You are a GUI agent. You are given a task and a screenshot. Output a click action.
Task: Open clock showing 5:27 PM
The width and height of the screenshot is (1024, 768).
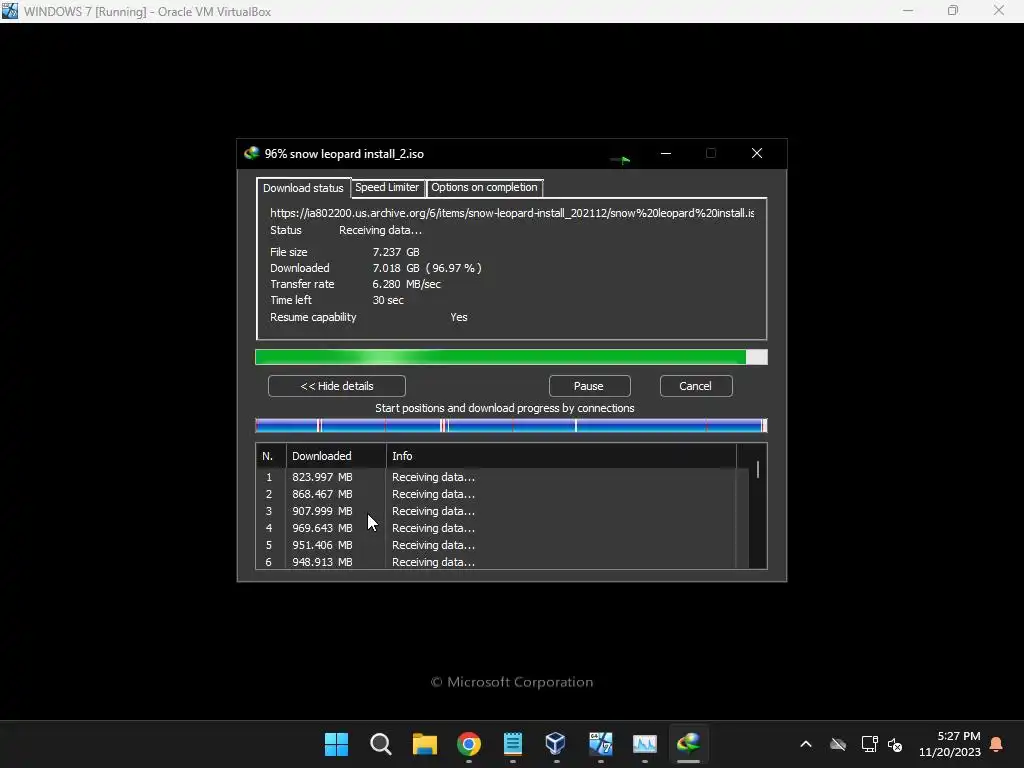950,744
